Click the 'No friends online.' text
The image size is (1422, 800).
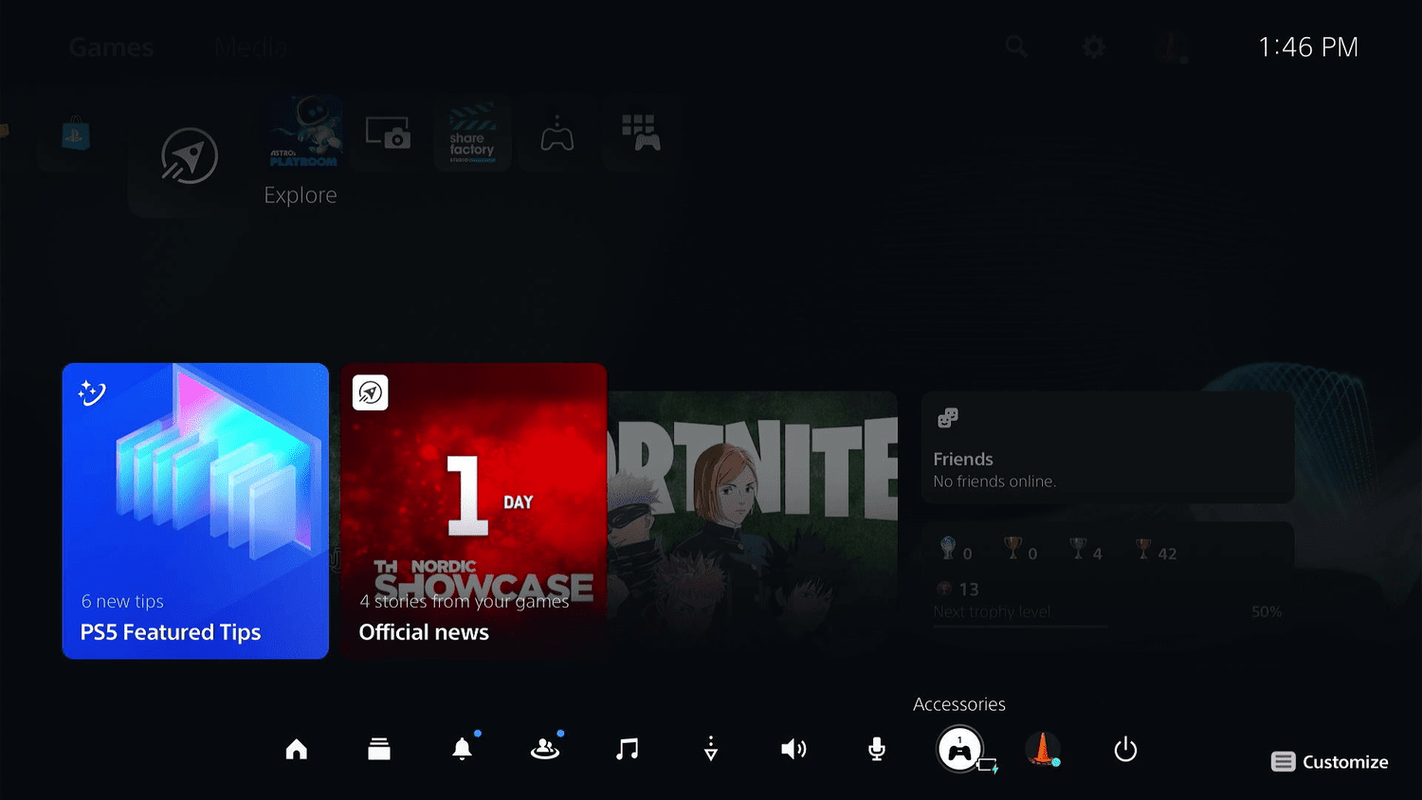point(994,482)
